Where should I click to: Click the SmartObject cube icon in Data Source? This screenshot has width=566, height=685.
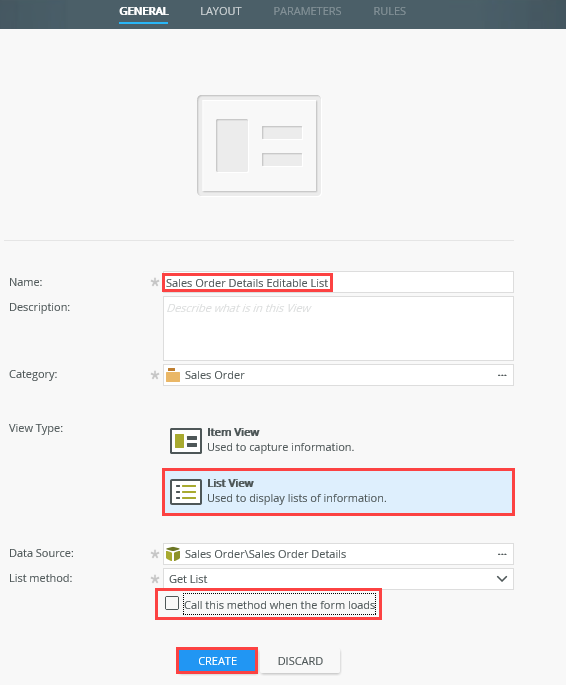click(173, 554)
